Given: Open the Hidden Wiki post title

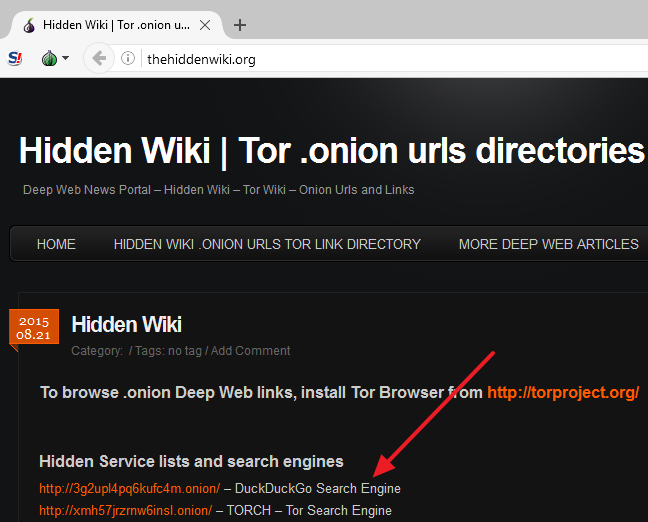Looking at the screenshot, I should (126, 324).
